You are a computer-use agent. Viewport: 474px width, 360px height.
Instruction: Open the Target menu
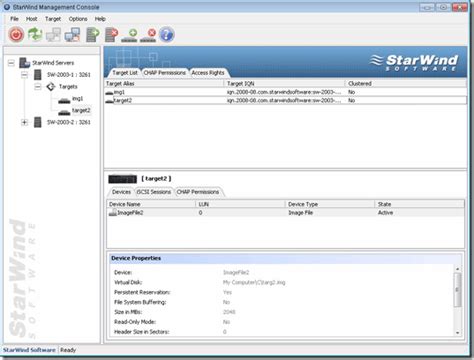53,19
